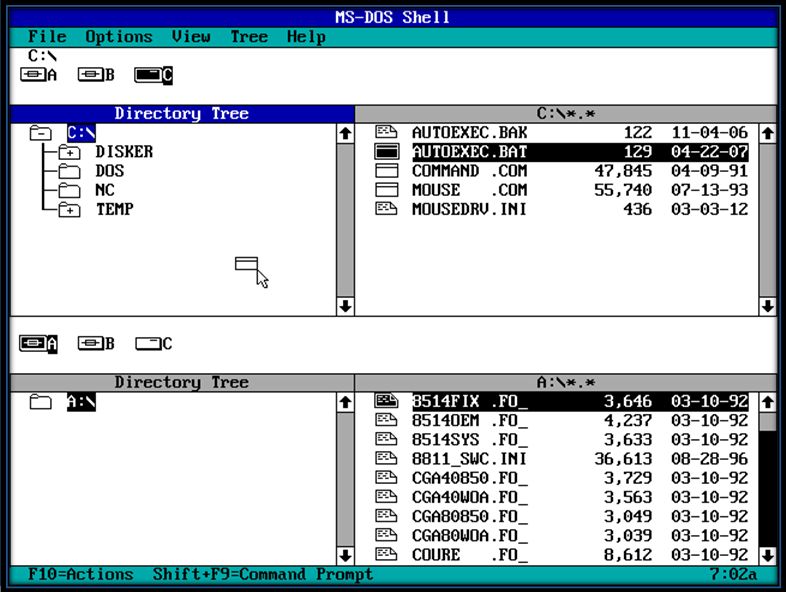
Task: Select AUTOEXEC.BAK file name
Action: click(x=470, y=132)
